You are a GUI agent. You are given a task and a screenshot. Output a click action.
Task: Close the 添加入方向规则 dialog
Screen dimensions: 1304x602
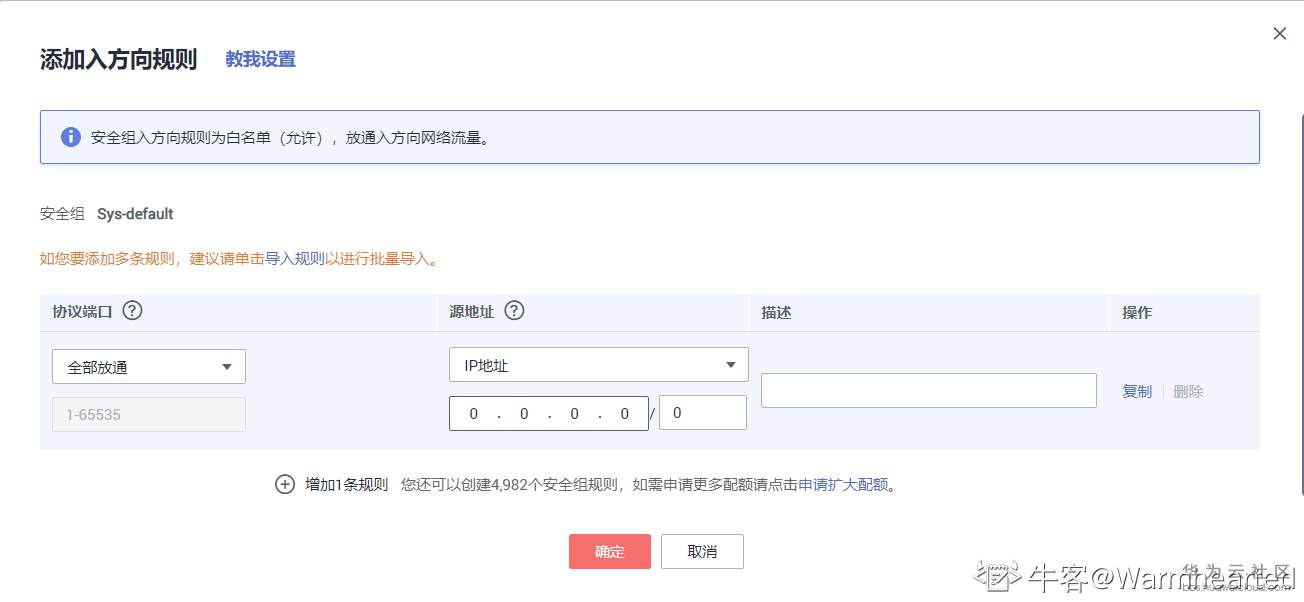tap(1279, 34)
